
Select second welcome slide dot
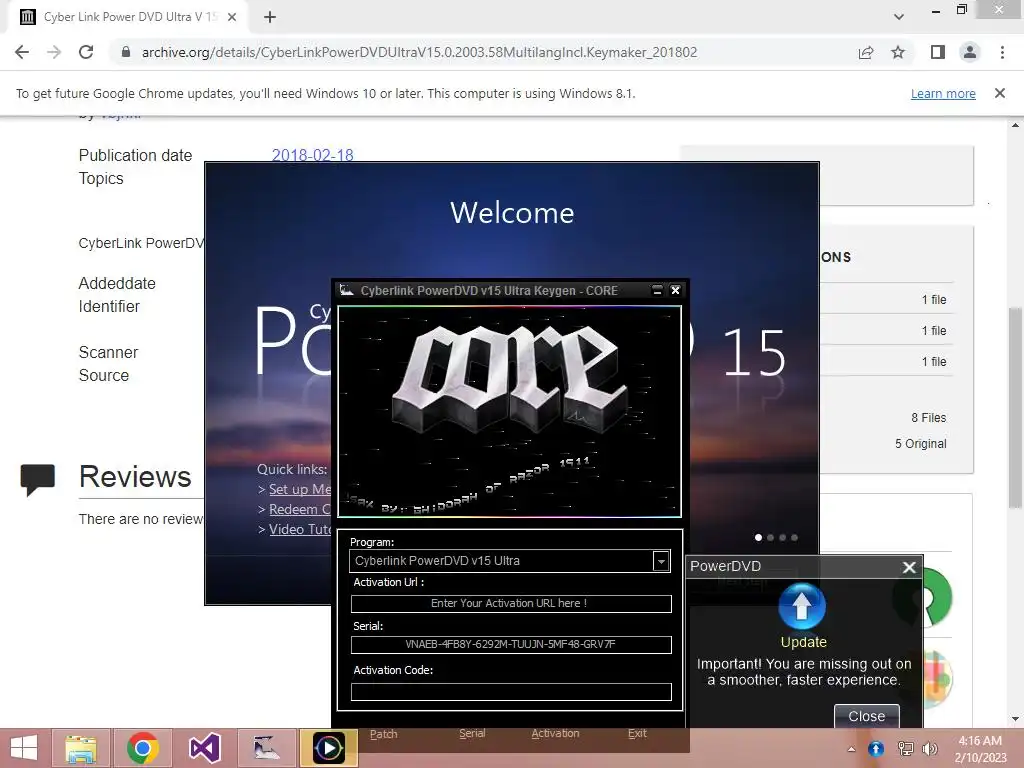(771, 537)
